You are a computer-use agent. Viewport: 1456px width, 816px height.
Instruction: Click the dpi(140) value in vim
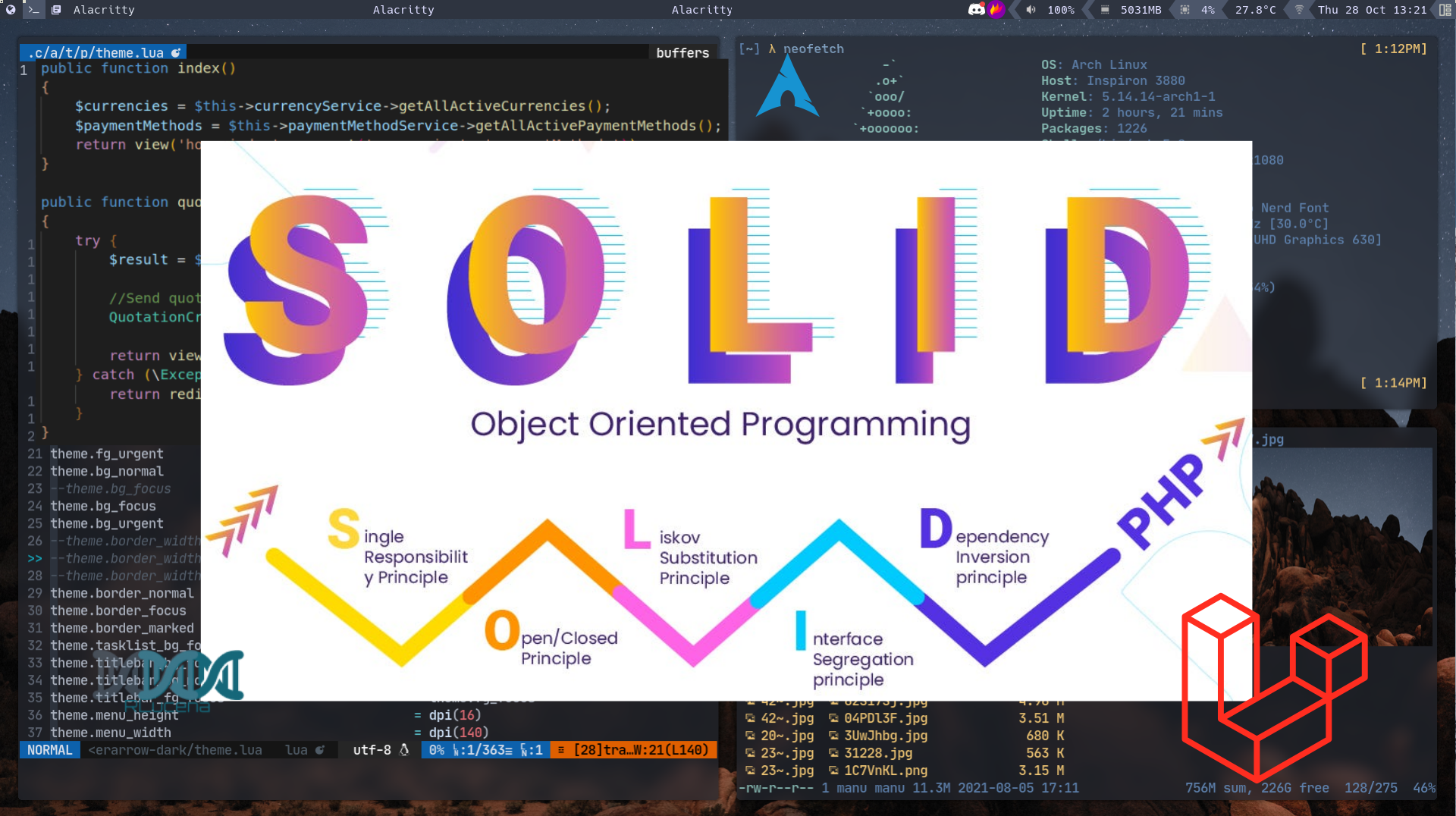[458, 733]
